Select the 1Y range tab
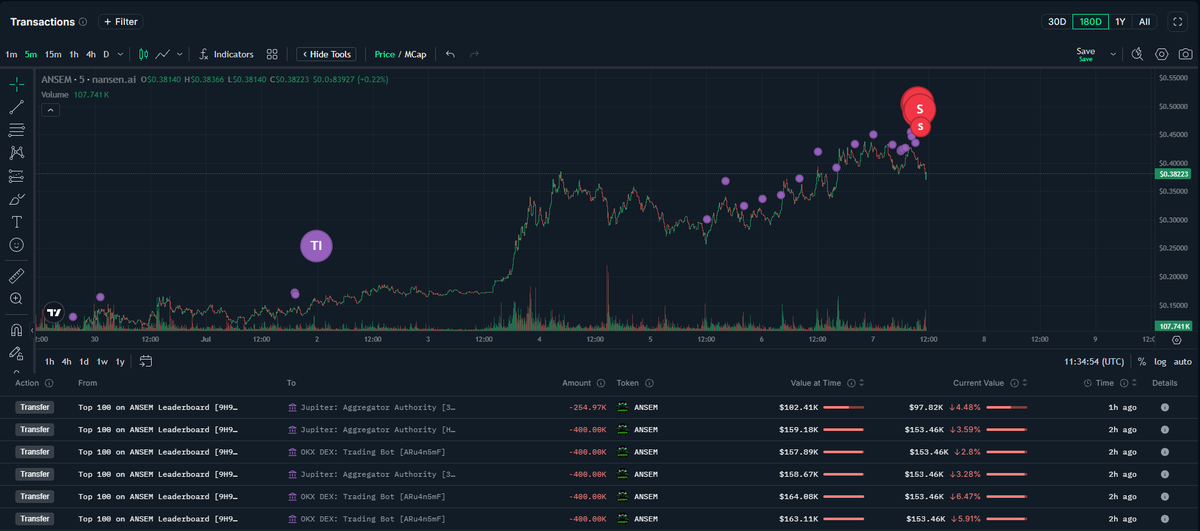This screenshot has height=531, width=1200. [x=1120, y=21]
